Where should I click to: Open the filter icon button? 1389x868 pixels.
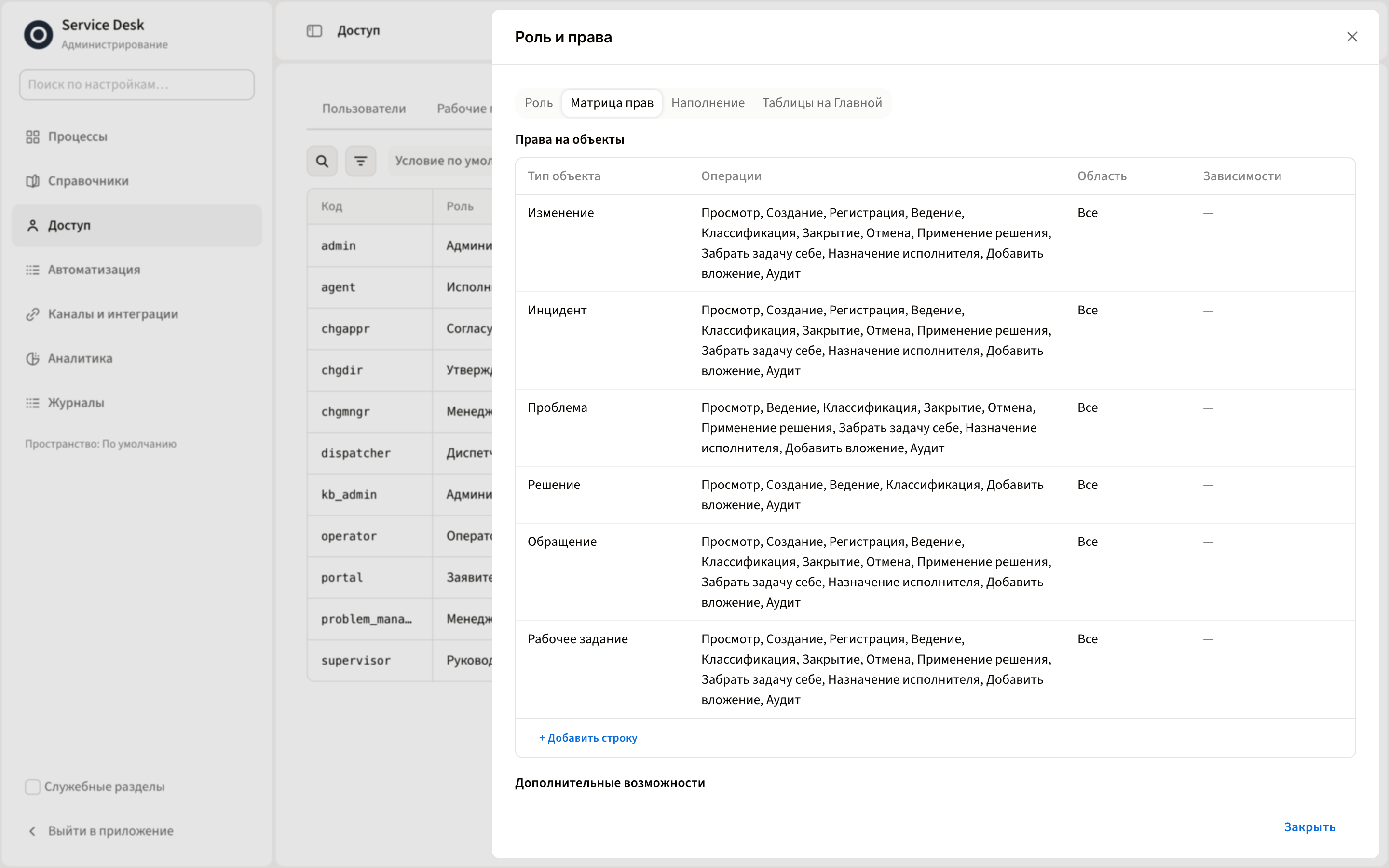[x=360, y=162]
